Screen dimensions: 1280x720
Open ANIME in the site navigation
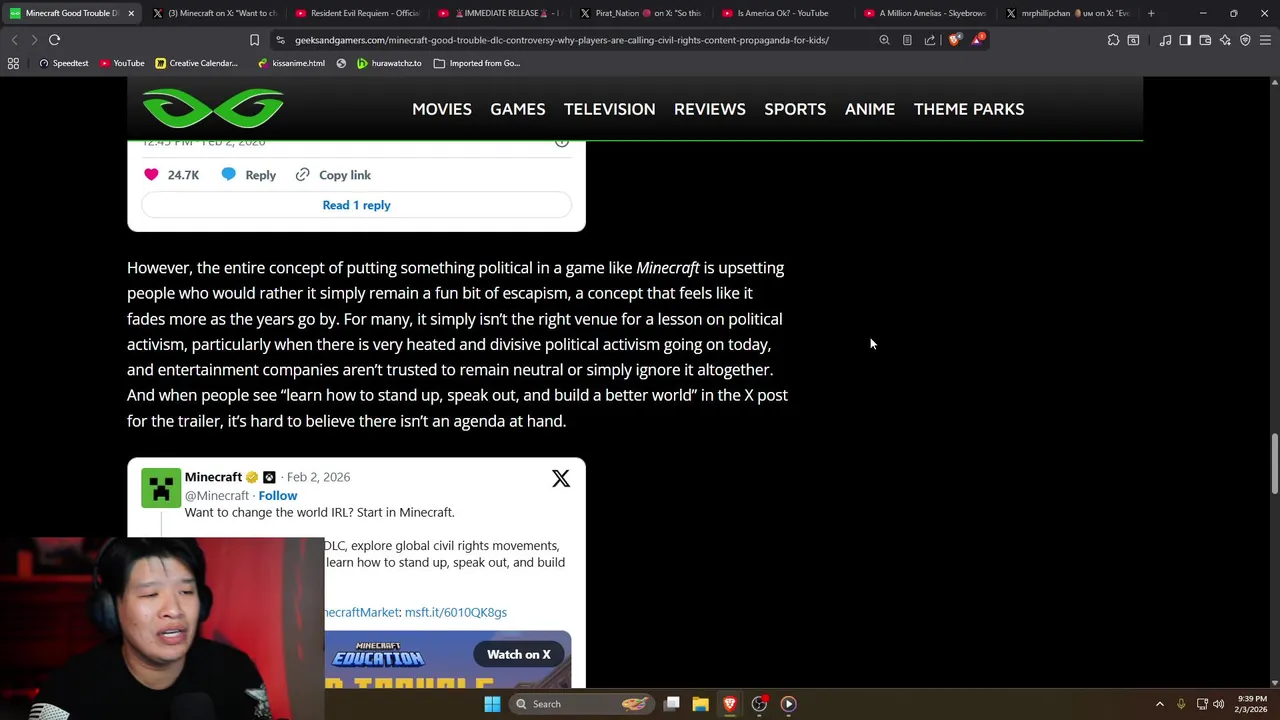coord(870,109)
